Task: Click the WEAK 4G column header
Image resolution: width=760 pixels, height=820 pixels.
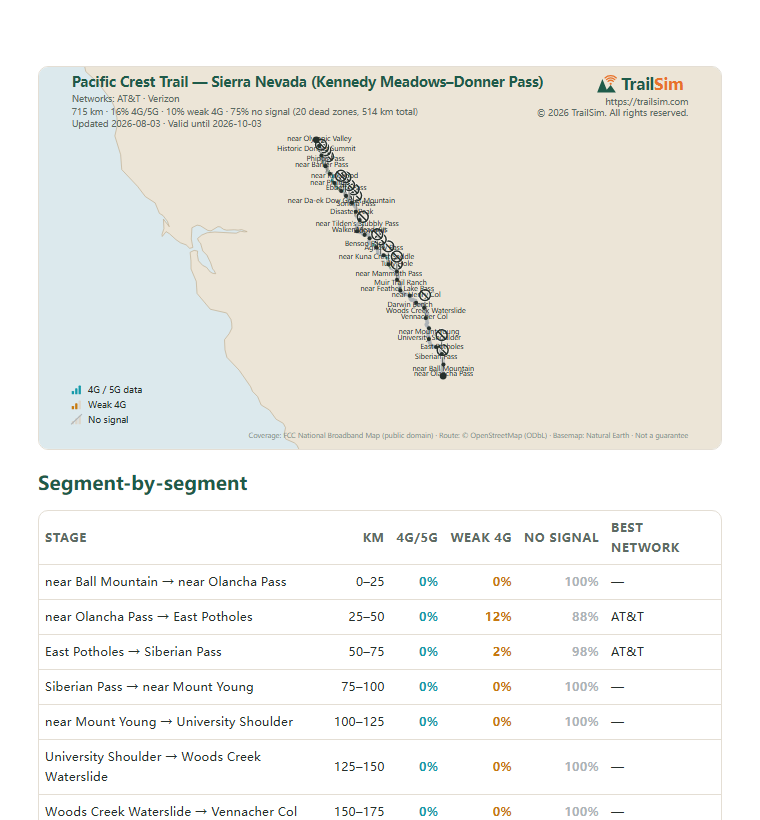Action: click(x=481, y=538)
